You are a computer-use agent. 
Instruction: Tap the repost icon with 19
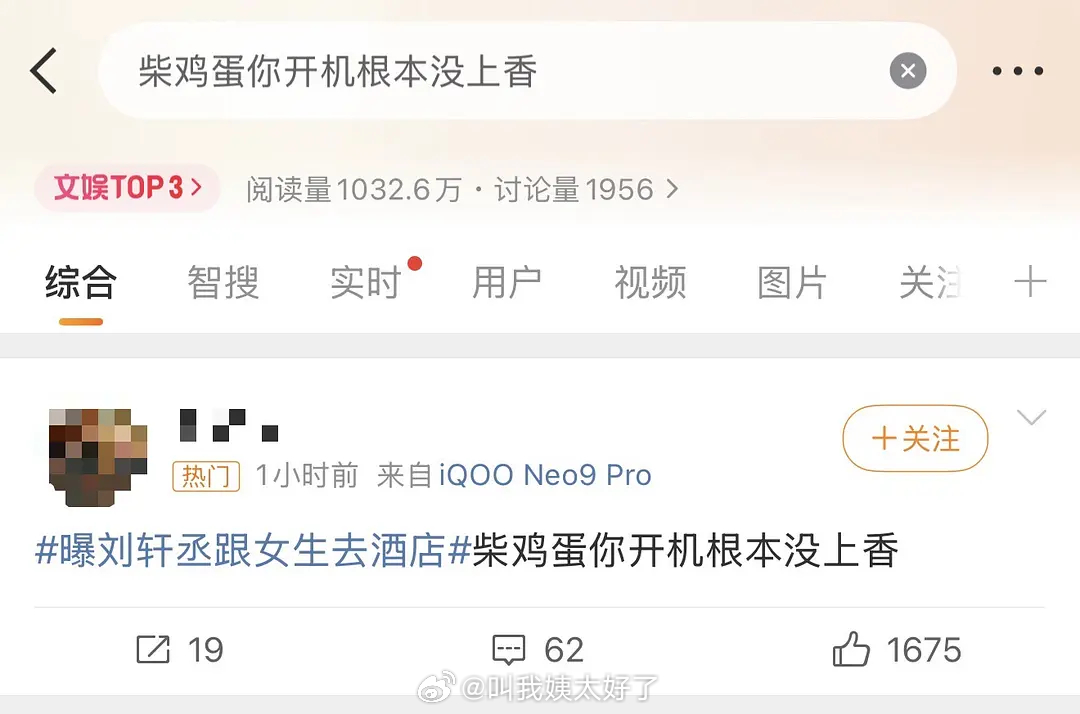click(153, 649)
